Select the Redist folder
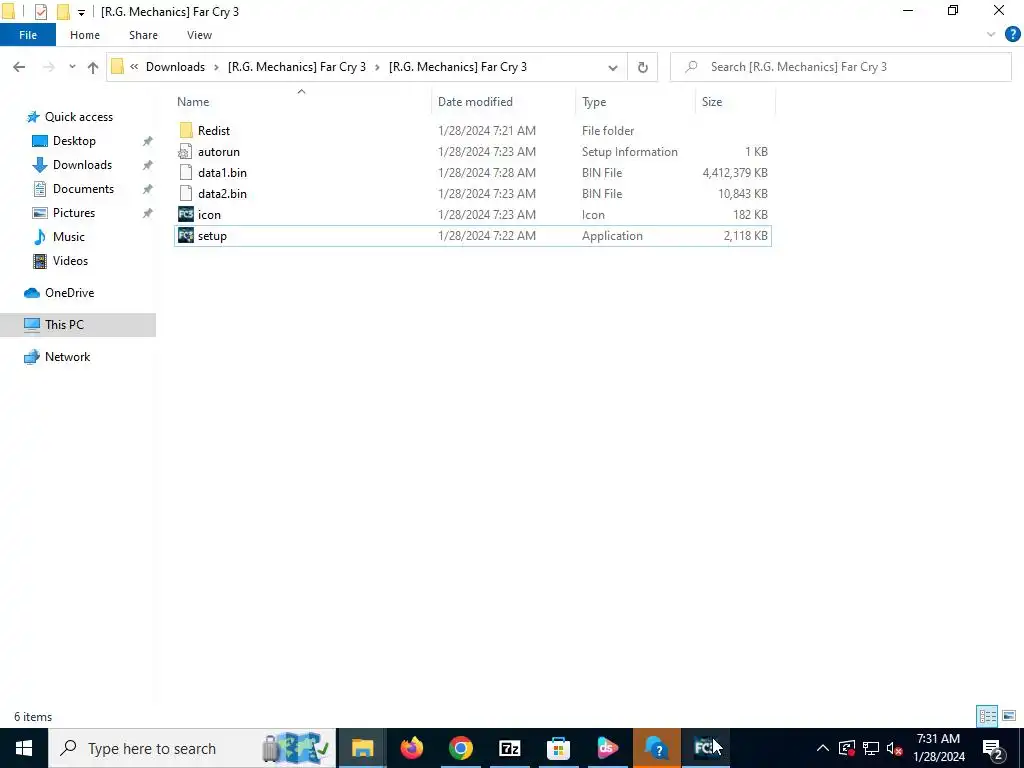Viewport: 1024px width, 768px height. coord(473,131)
